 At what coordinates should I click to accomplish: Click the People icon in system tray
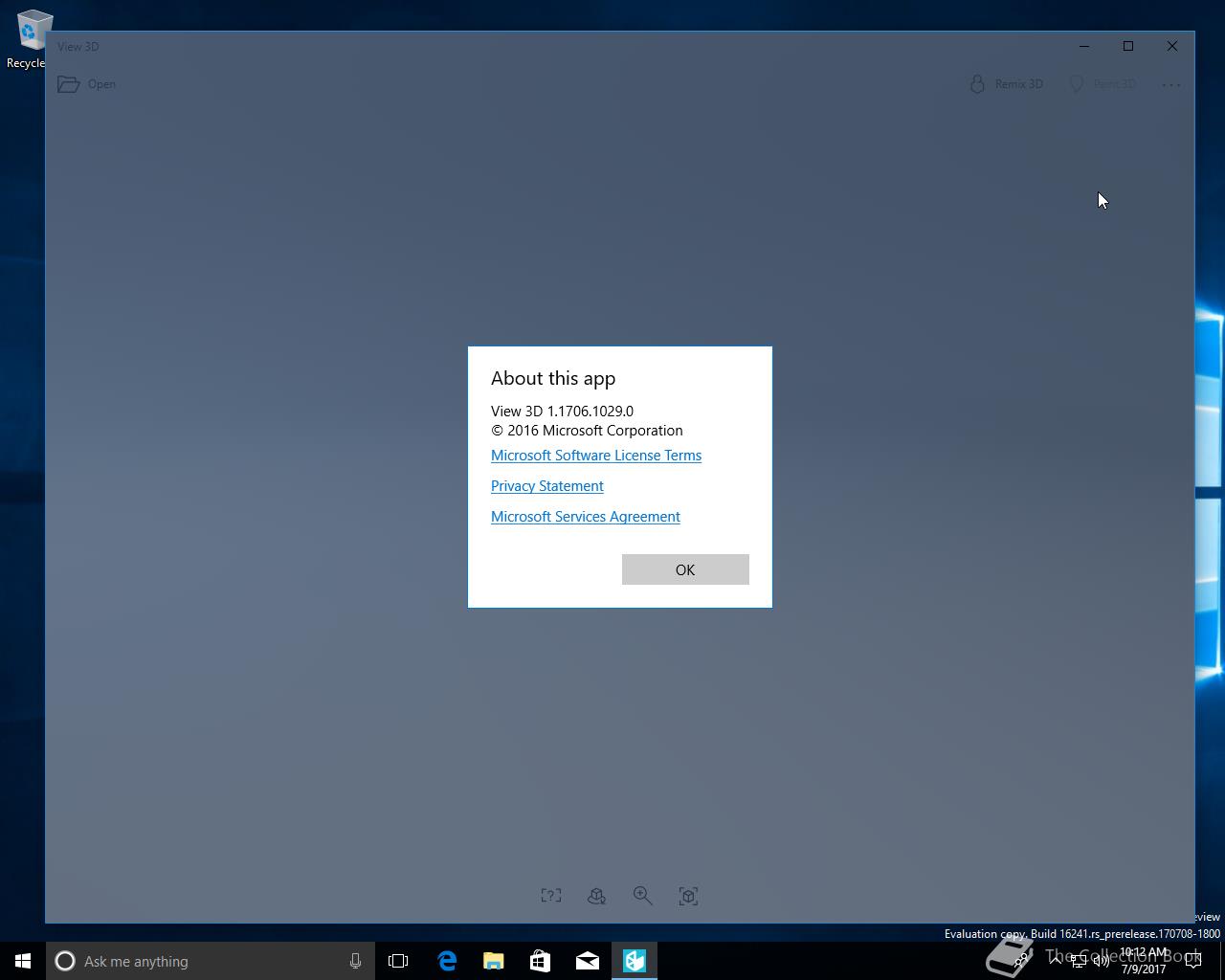[x=1021, y=961]
